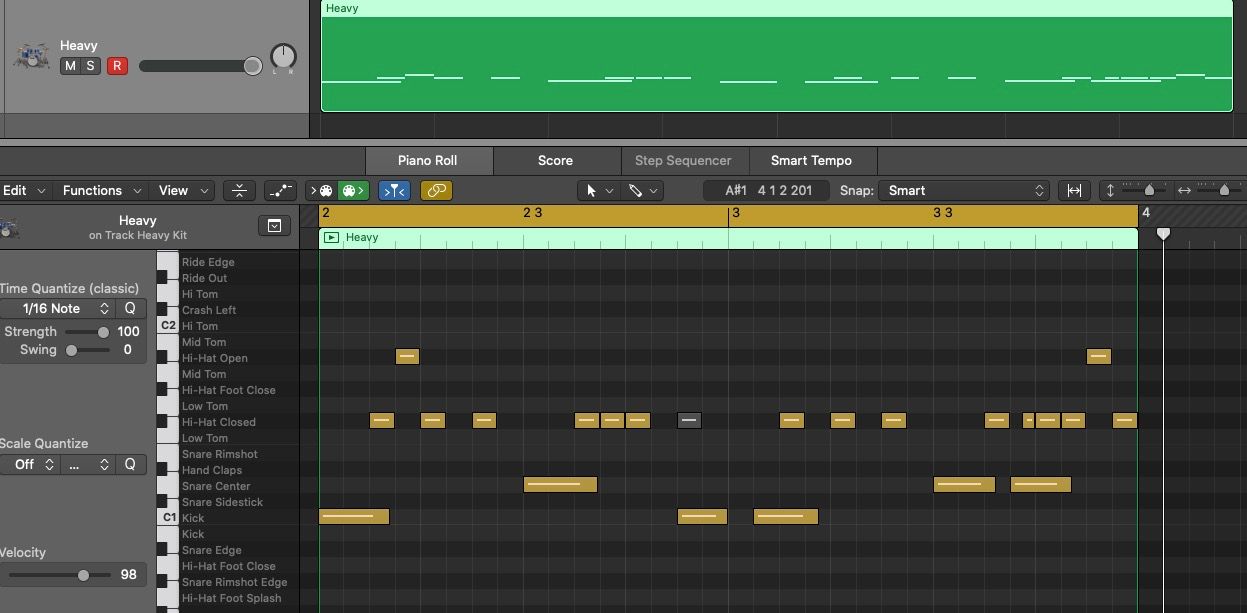This screenshot has width=1247, height=613.
Task: Open the Functions menu
Action: tap(94, 190)
